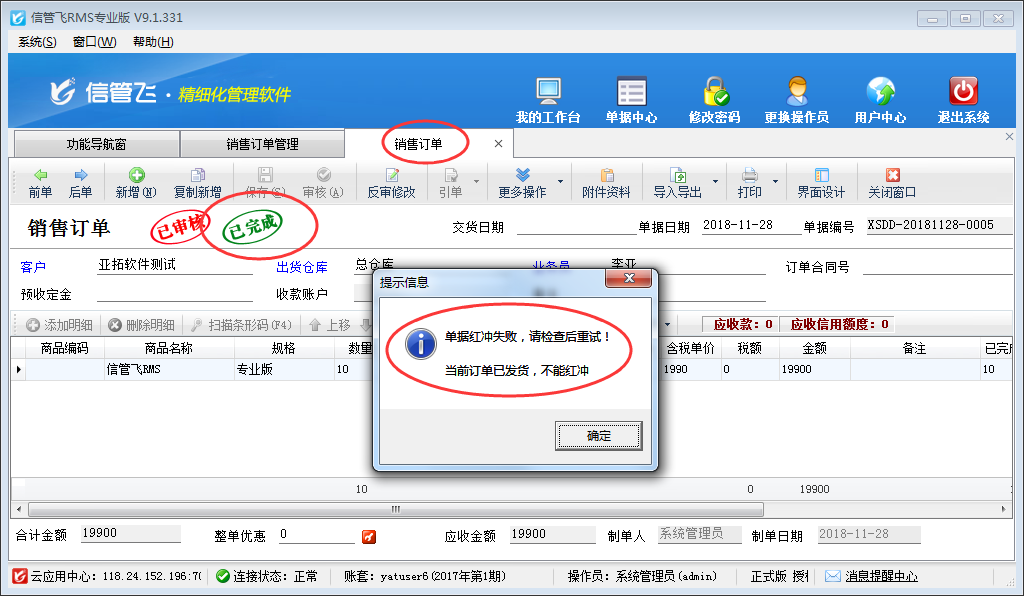This screenshot has height=596, width=1024.
Task: Open the 打印 dropdown arrow
Action: pyautogui.click(x=772, y=183)
